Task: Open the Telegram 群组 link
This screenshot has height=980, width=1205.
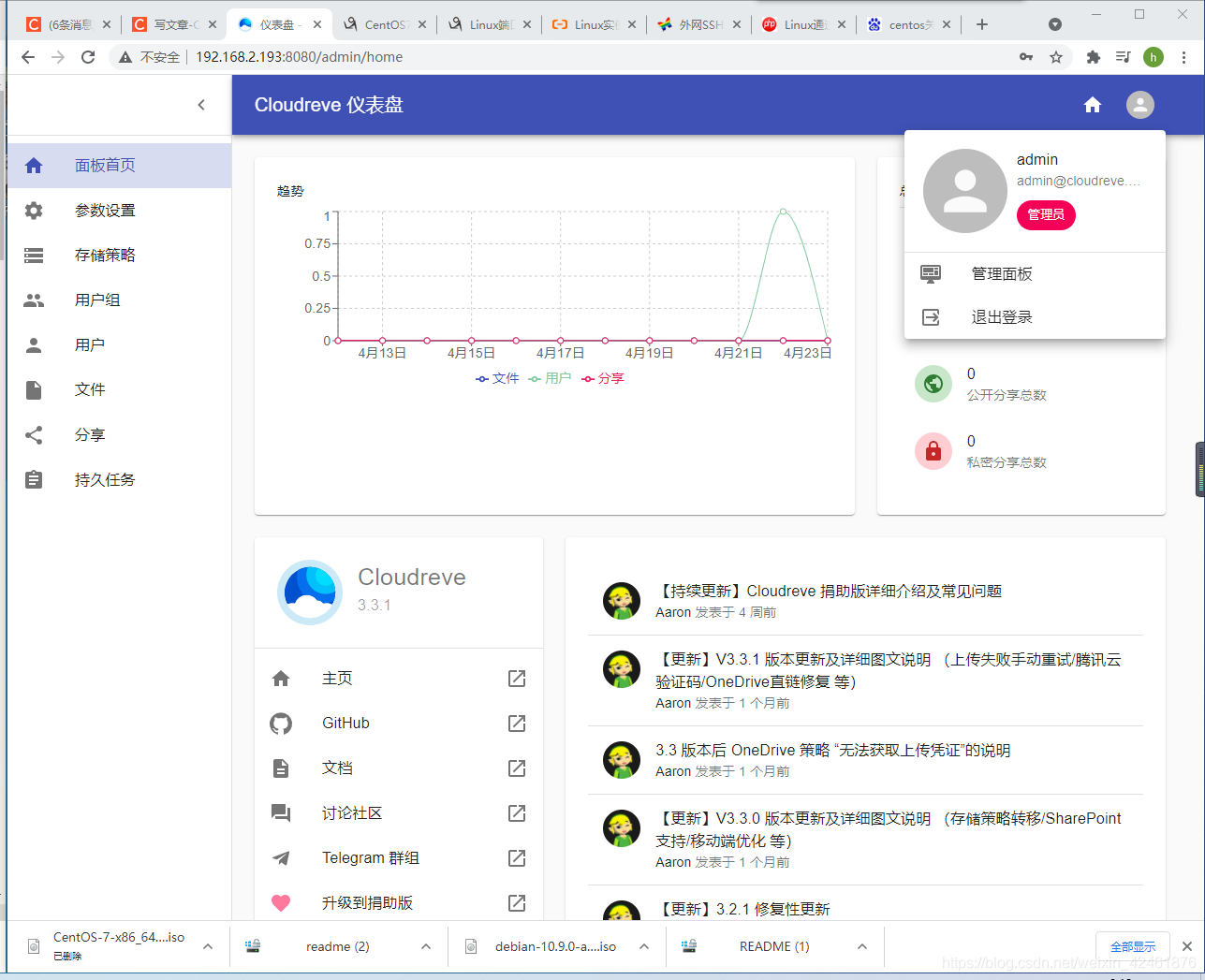Action: [399, 858]
